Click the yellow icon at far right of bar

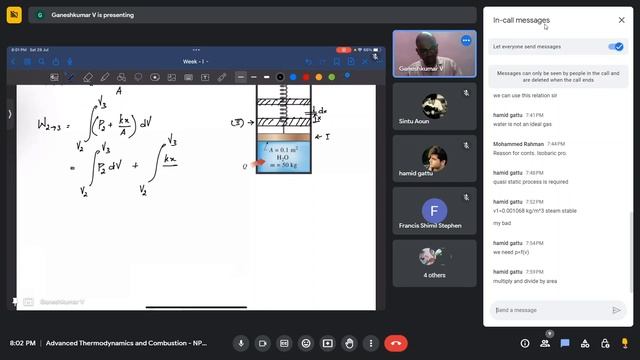click(625, 343)
